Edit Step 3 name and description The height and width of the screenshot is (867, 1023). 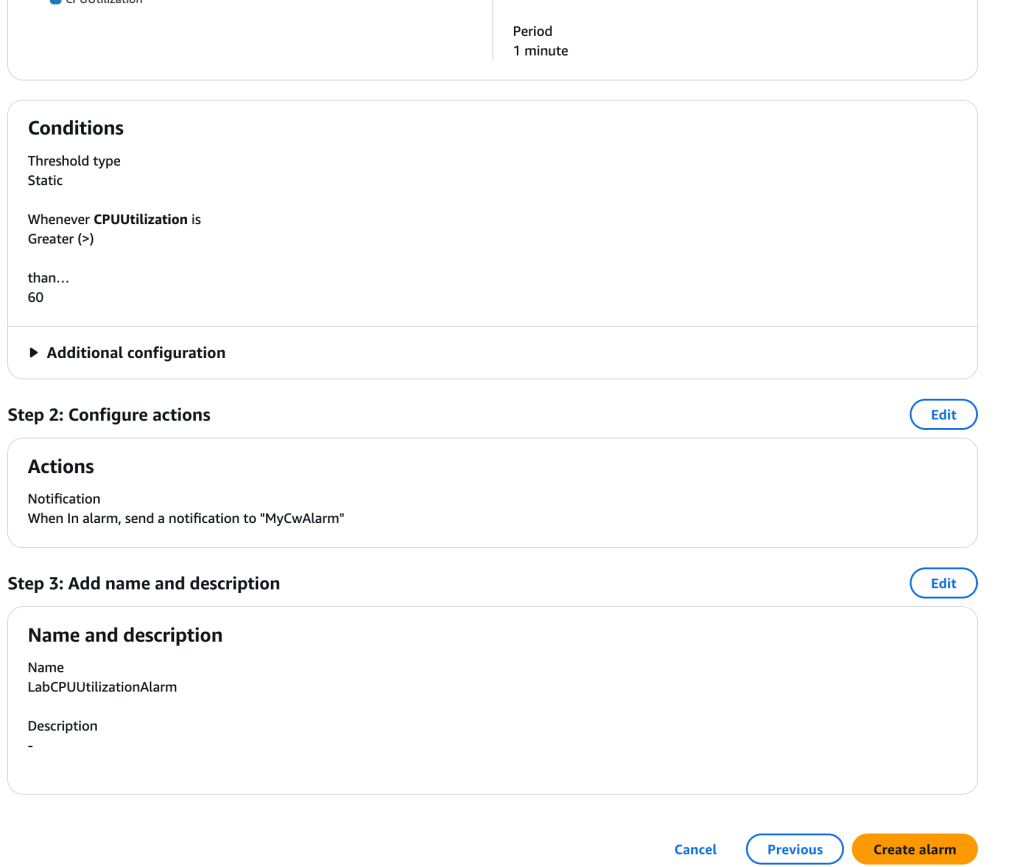click(943, 584)
